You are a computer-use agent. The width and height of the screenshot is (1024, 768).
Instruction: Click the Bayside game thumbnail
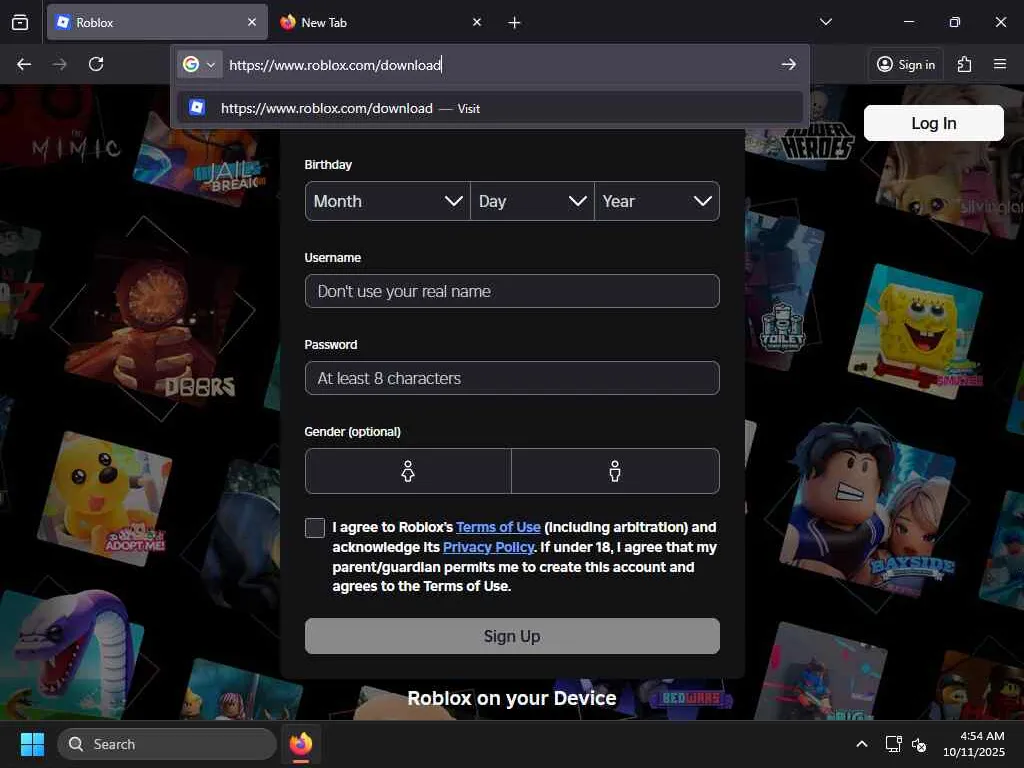pos(871,511)
